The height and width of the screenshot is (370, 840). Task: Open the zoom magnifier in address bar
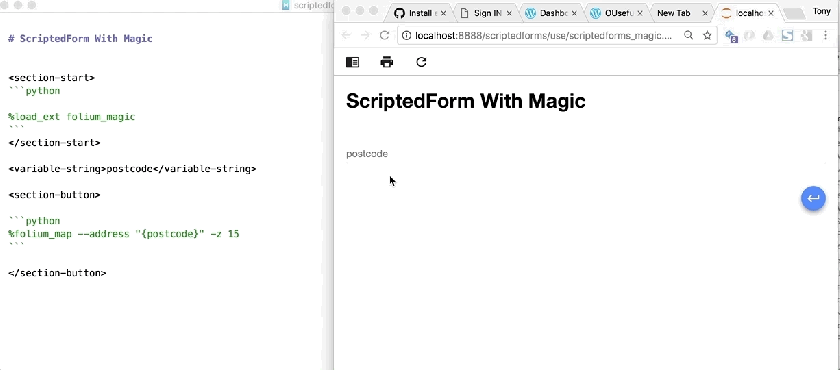688,35
